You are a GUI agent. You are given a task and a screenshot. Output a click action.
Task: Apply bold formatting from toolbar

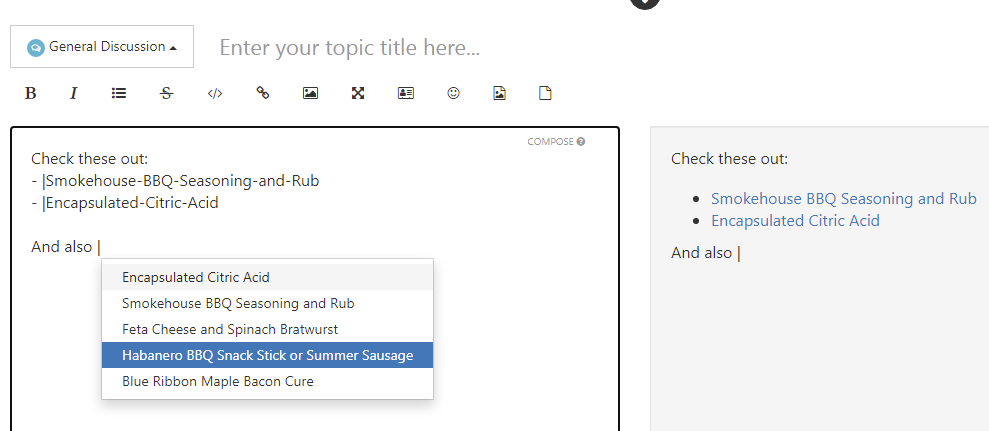[30, 93]
